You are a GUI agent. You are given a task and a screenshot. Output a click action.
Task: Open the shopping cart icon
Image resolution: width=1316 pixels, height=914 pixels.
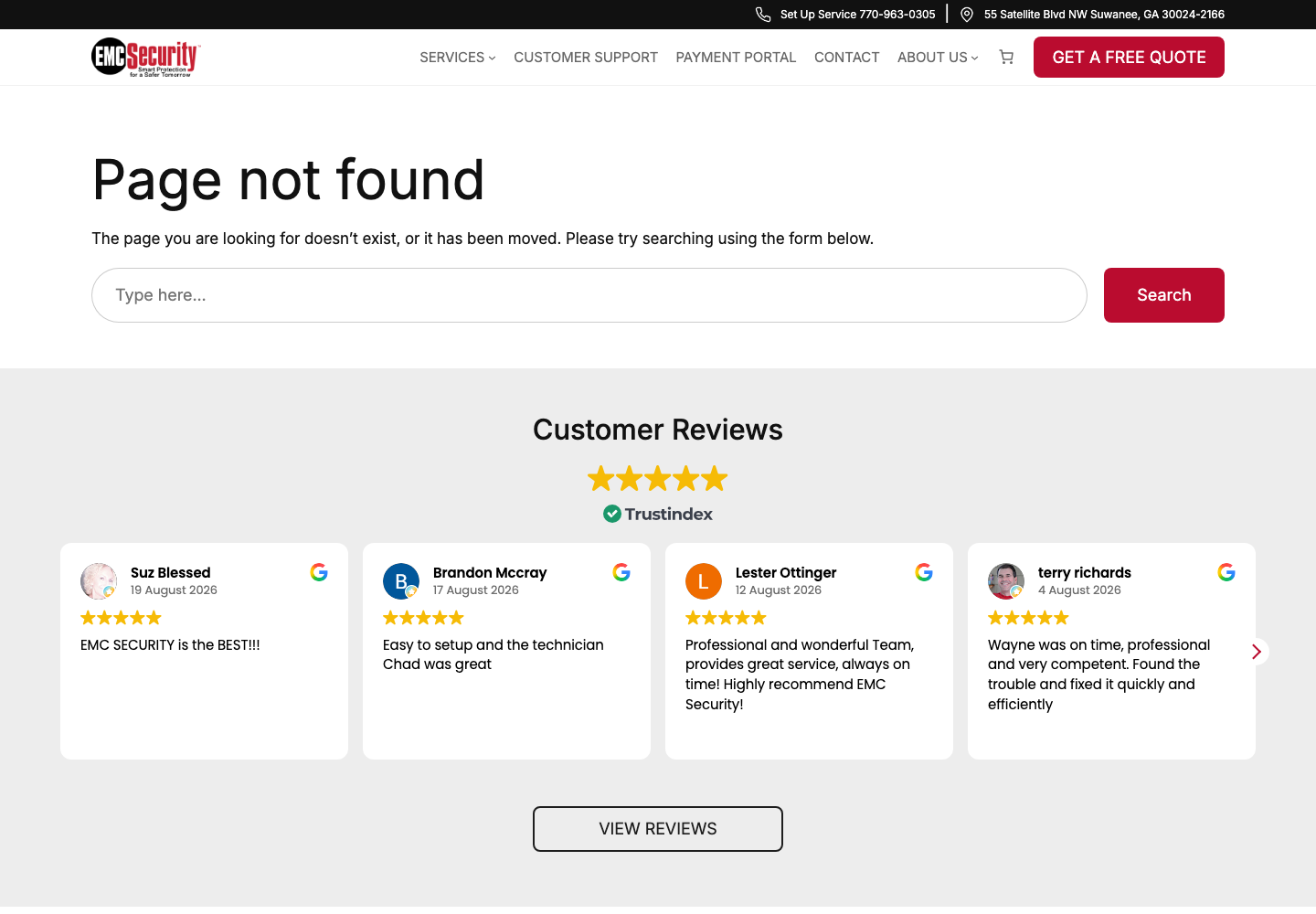pyautogui.click(x=1006, y=57)
